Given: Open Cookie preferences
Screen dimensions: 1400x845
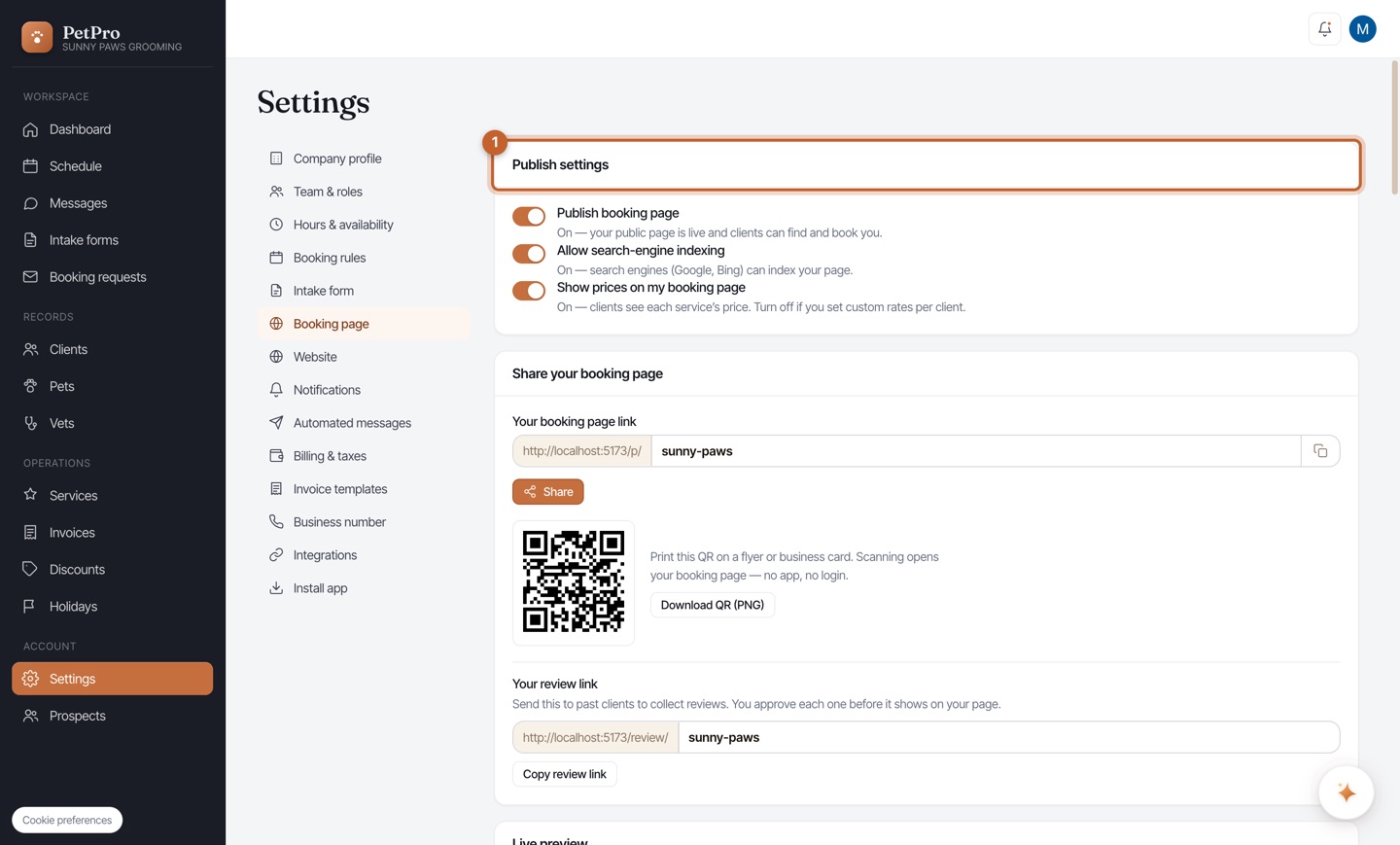Looking at the screenshot, I should 67,820.
